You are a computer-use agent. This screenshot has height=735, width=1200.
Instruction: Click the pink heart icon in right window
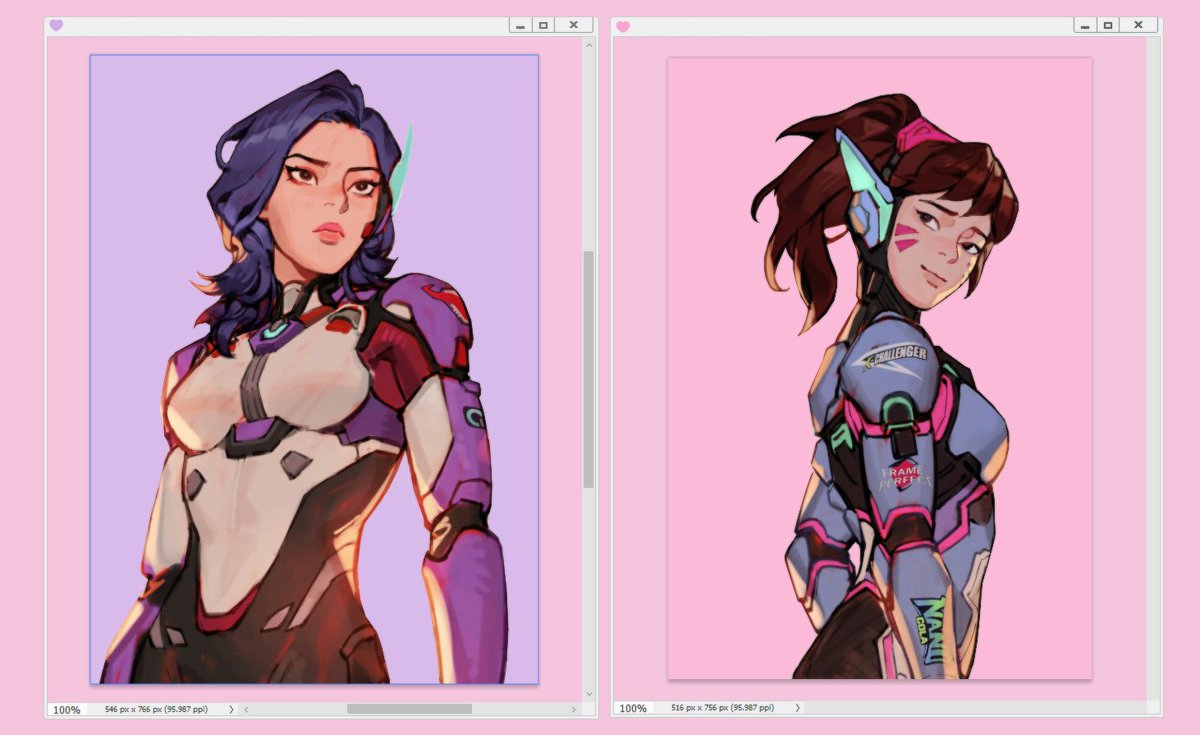623,26
